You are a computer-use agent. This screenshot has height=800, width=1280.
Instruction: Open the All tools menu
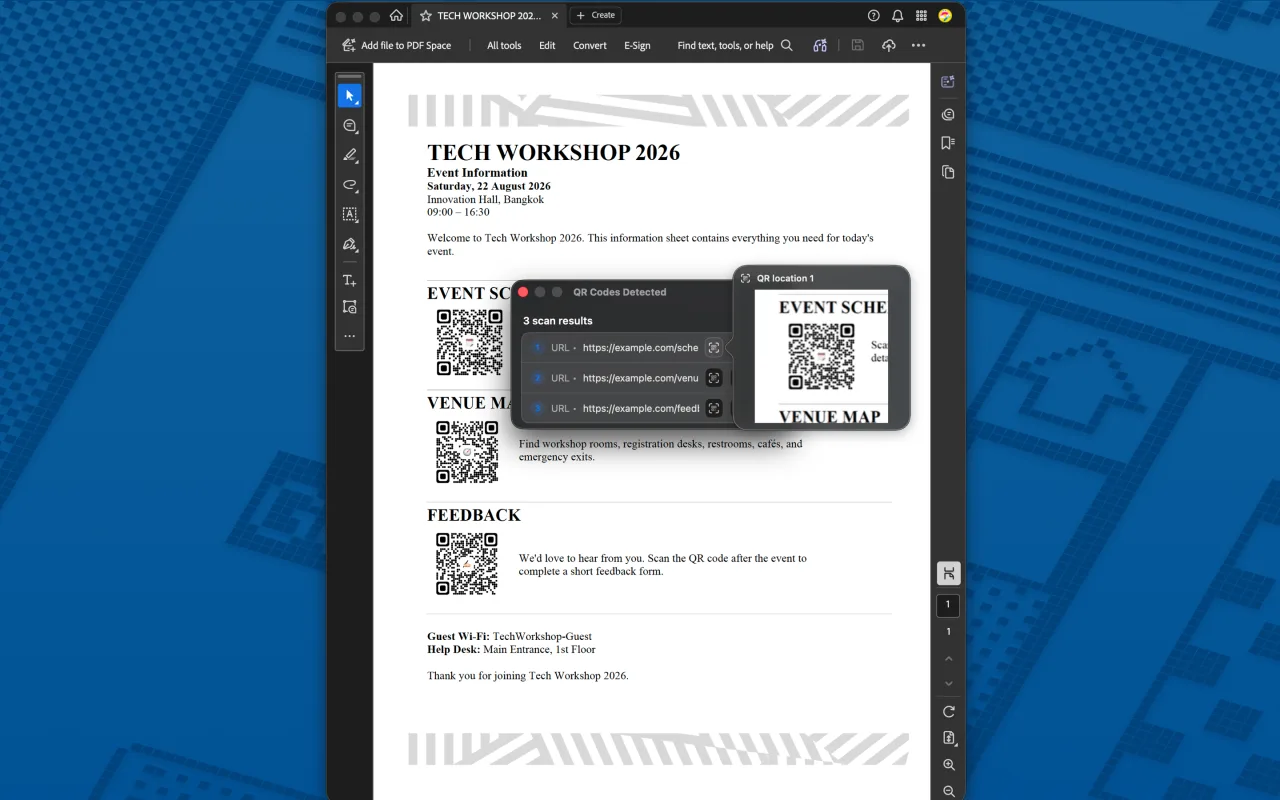point(504,45)
